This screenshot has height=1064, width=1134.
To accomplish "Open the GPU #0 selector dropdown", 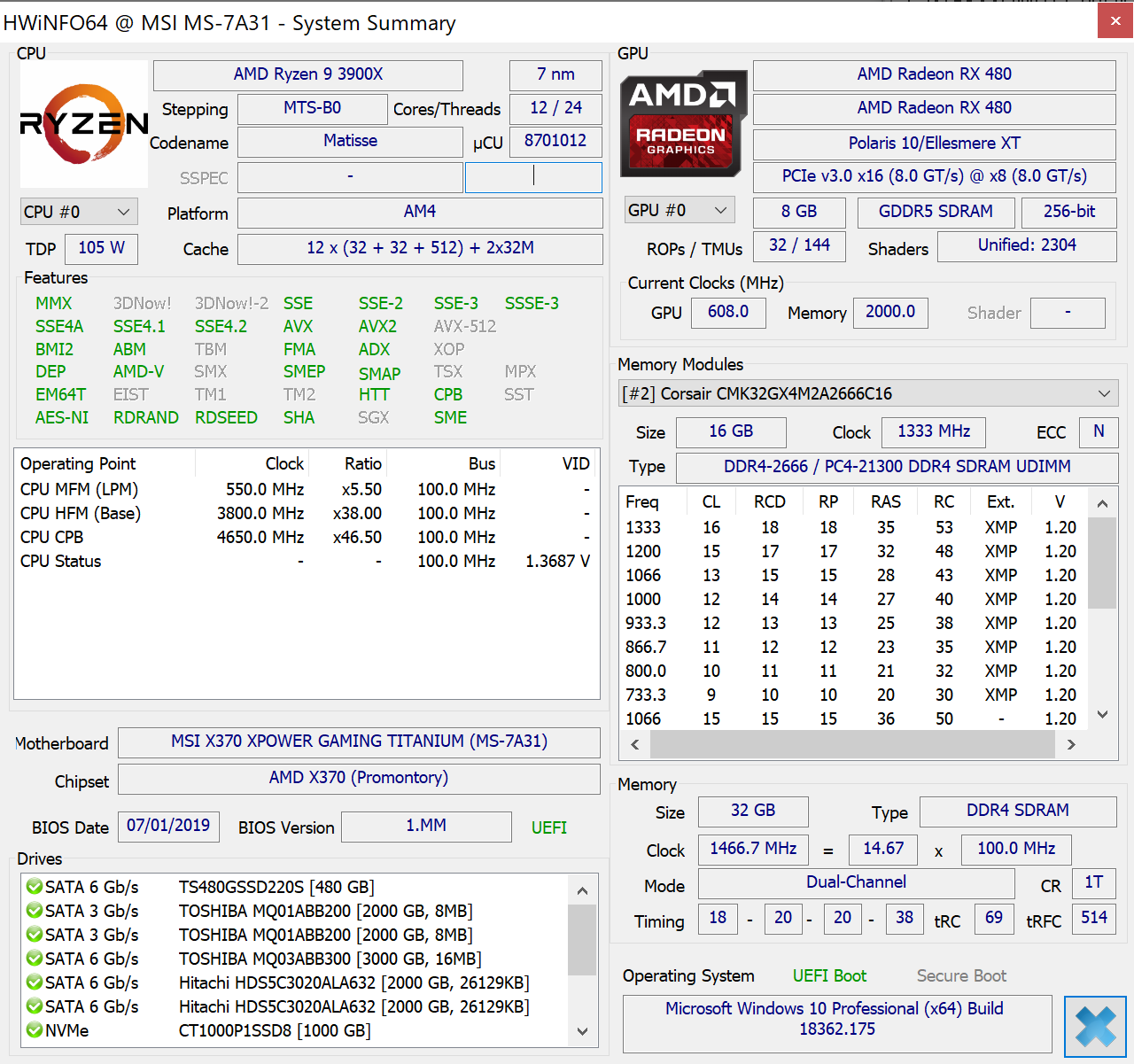I will tap(680, 210).
